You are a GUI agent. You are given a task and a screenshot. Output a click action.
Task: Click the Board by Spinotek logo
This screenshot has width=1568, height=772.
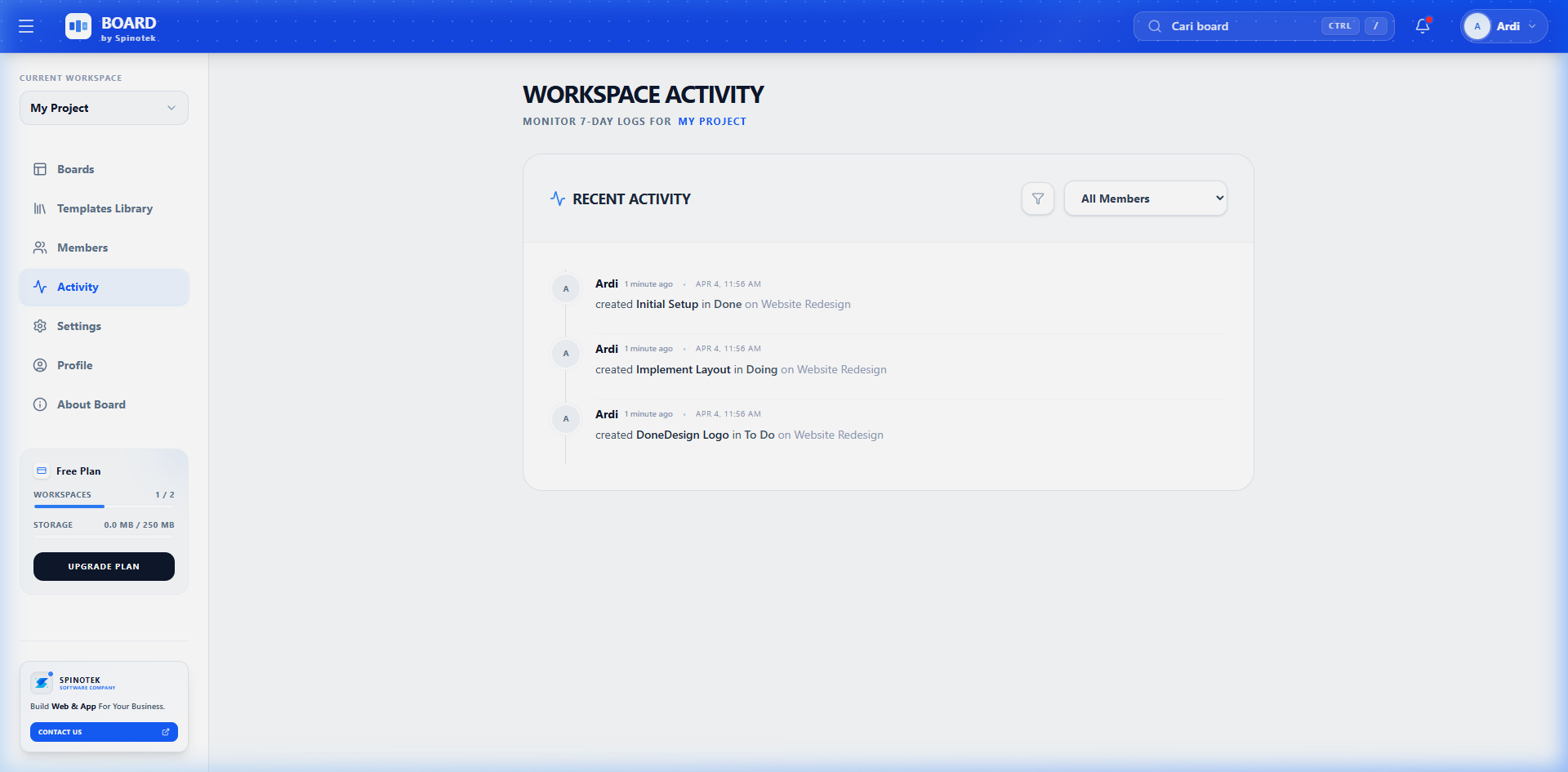(x=111, y=27)
